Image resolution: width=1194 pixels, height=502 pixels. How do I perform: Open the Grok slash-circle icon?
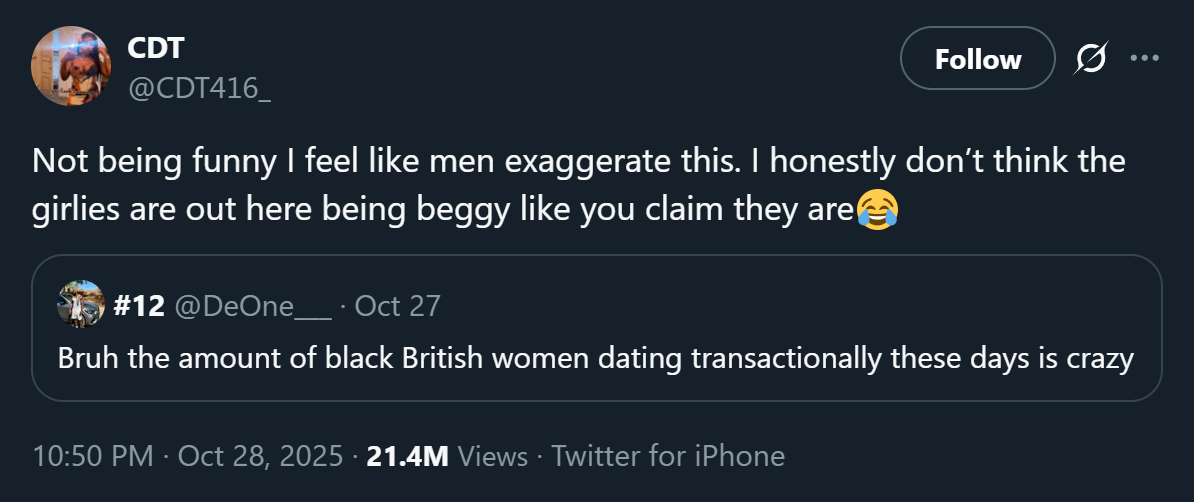pos(1090,59)
